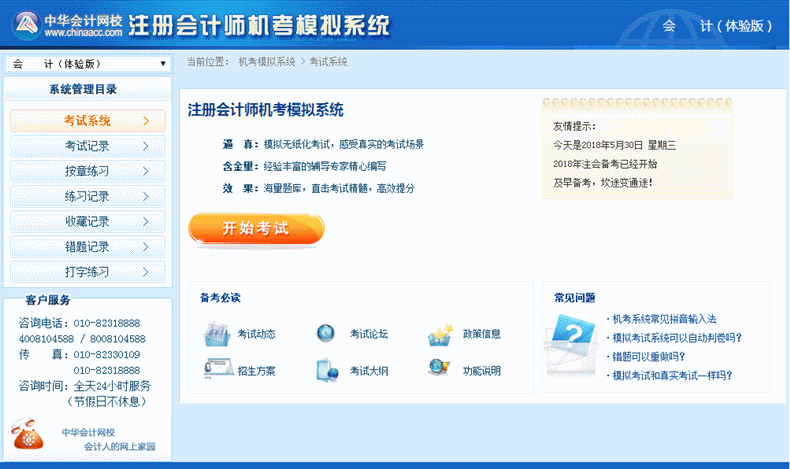Open the 机考系统常见拼音输入法 link

[x=664, y=319]
